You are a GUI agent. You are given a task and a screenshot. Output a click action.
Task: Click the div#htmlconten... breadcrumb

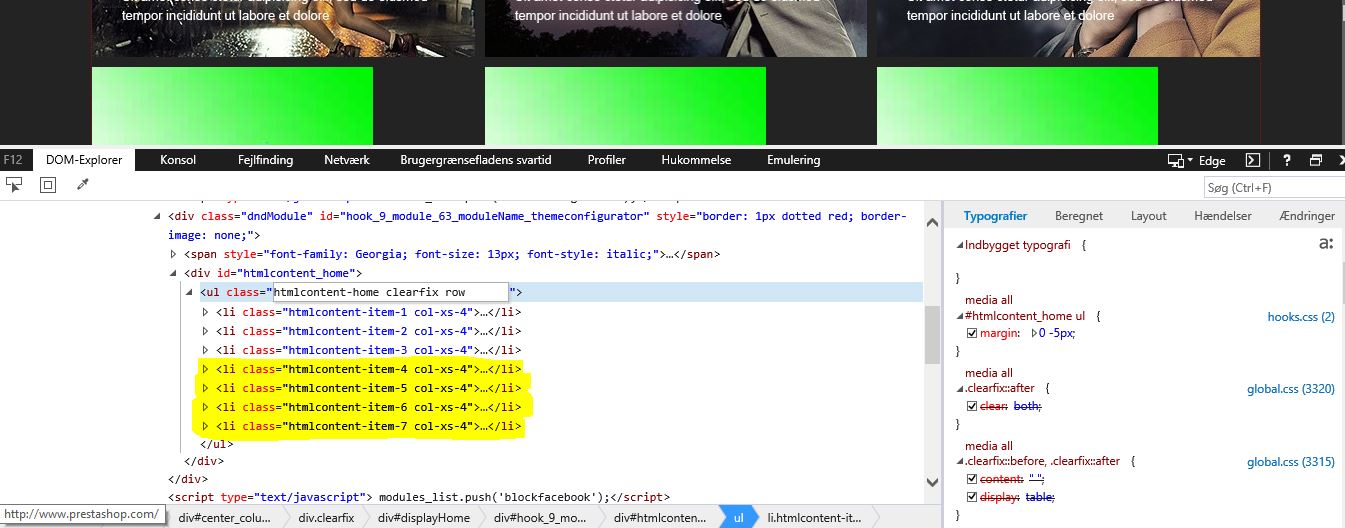pyautogui.click(x=660, y=517)
